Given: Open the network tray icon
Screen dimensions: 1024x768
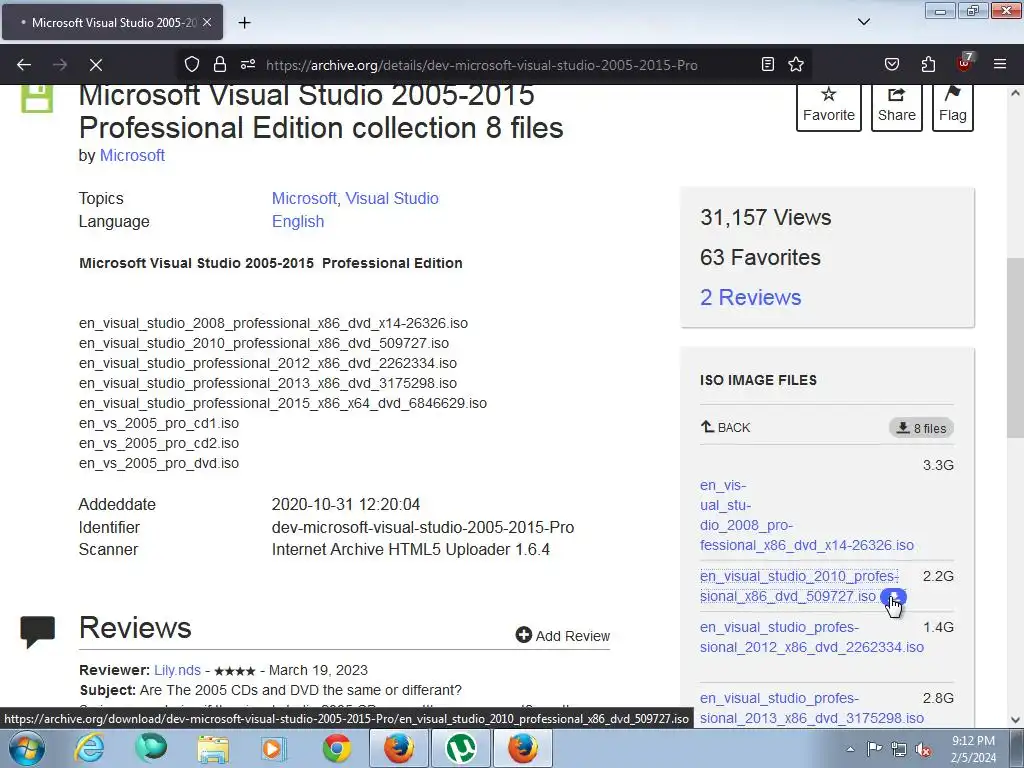Looking at the screenshot, I should [x=899, y=749].
